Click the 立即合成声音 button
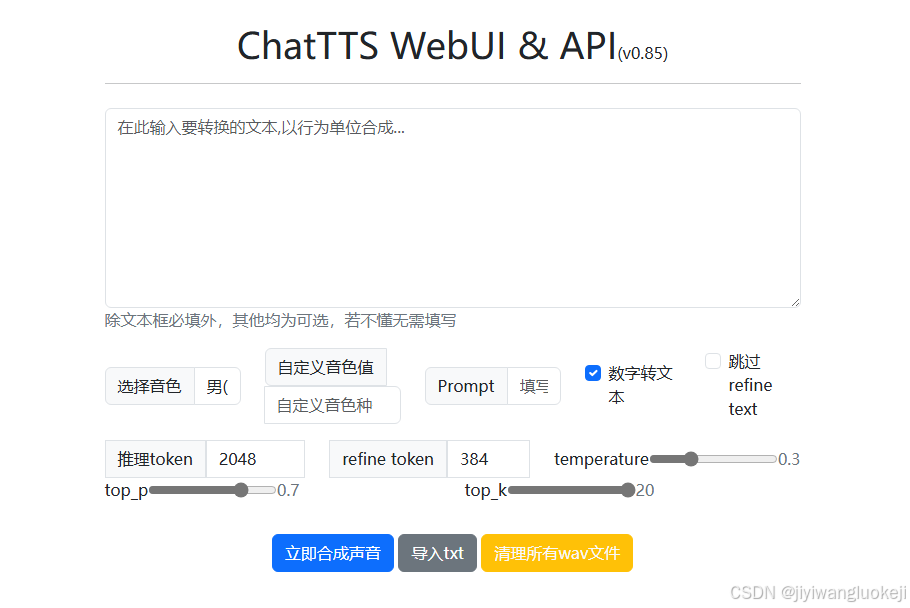This screenshot has width=910, height=608. tap(333, 553)
